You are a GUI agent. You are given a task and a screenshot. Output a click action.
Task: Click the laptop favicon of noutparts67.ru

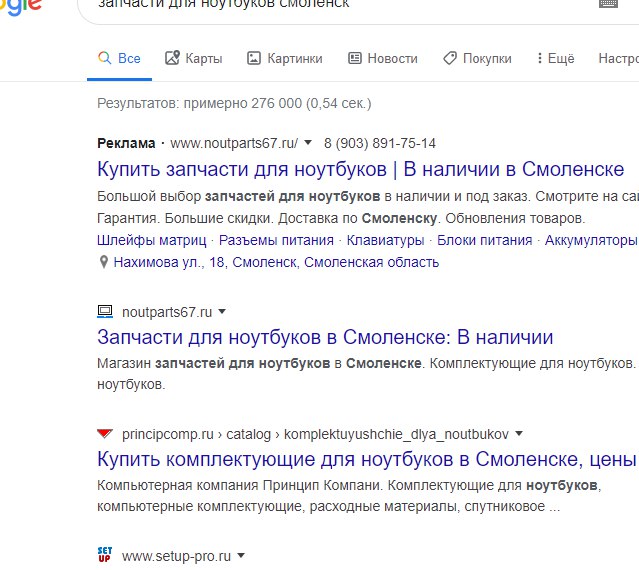(x=105, y=312)
